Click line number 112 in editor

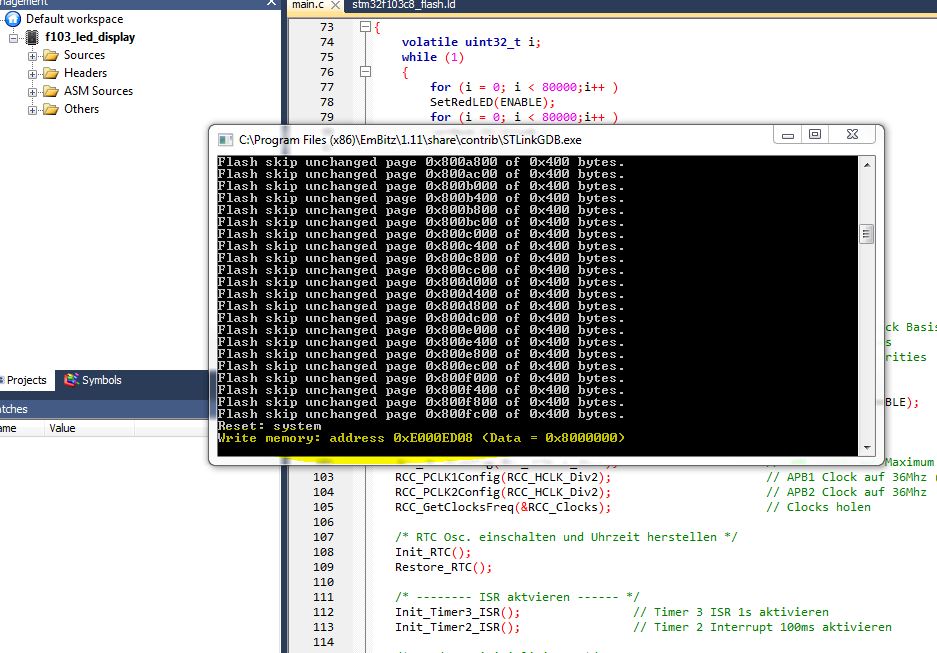(323, 612)
